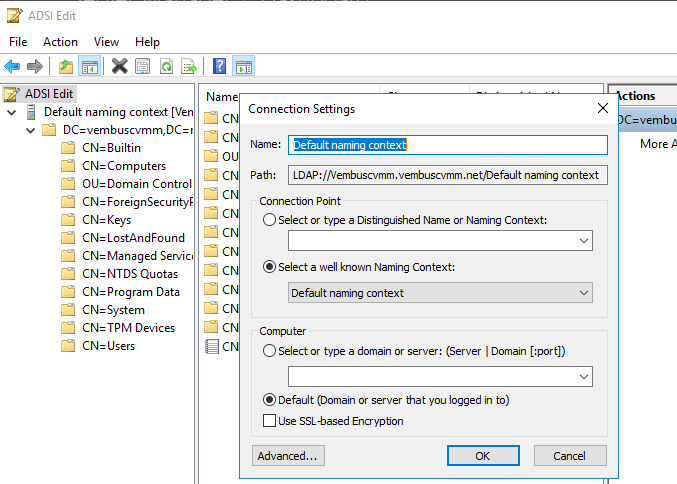Select Distinguished Name or Naming Context radio
The image size is (677, 484).
(269, 220)
